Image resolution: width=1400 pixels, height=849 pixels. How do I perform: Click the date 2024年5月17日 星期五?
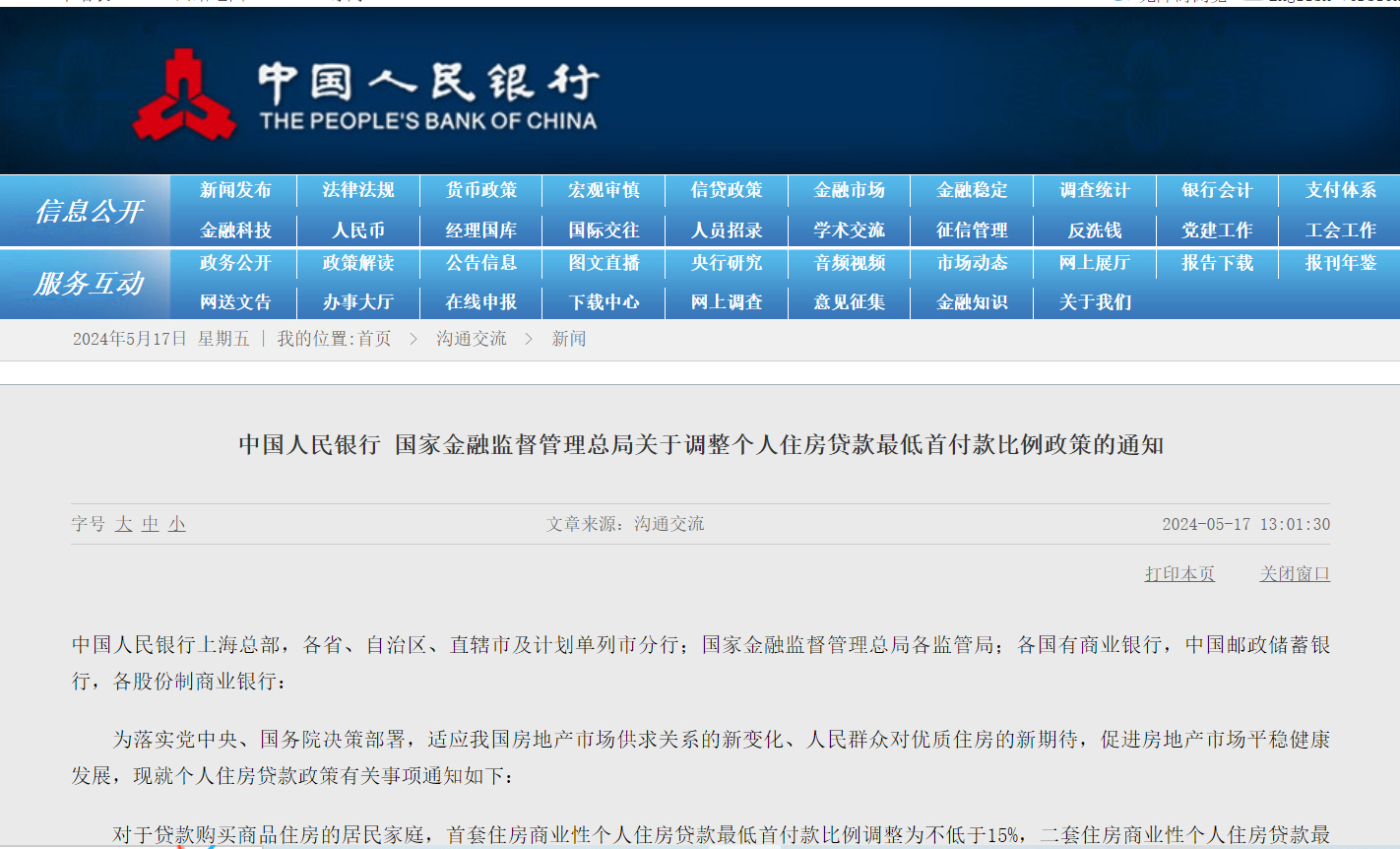[x=161, y=339]
